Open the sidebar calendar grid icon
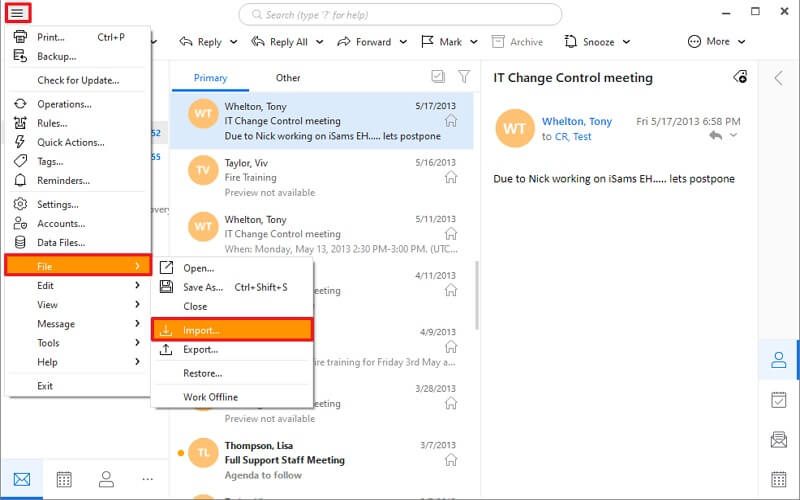Screen dimensions: 800x500 (x=779, y=479)
